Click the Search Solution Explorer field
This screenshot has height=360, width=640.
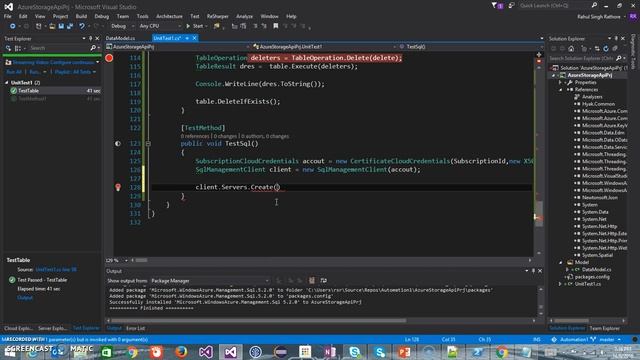pyautogui.click(x=582, y=58)
